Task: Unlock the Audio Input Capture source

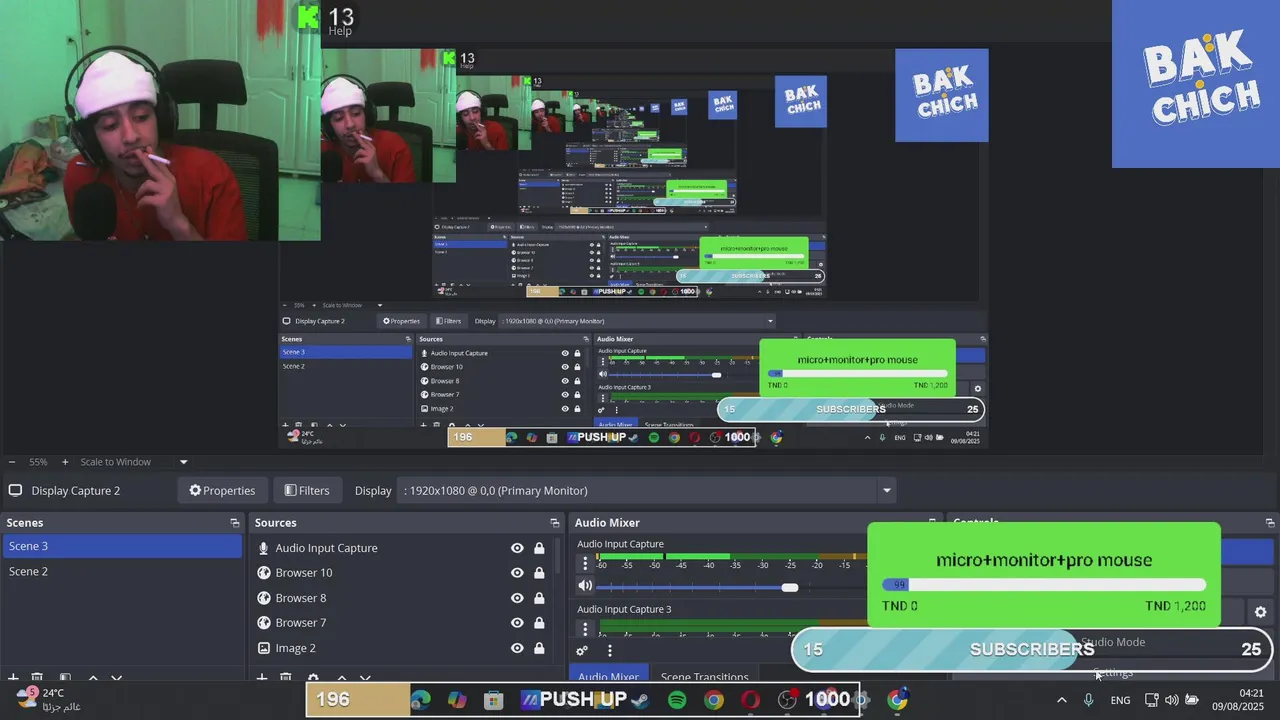Action: coord(539,548)
